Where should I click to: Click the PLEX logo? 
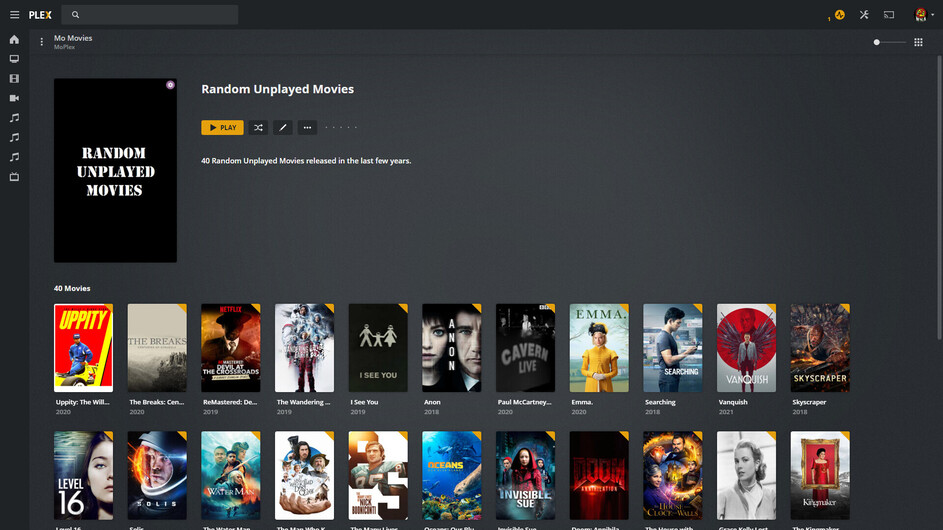40,15
